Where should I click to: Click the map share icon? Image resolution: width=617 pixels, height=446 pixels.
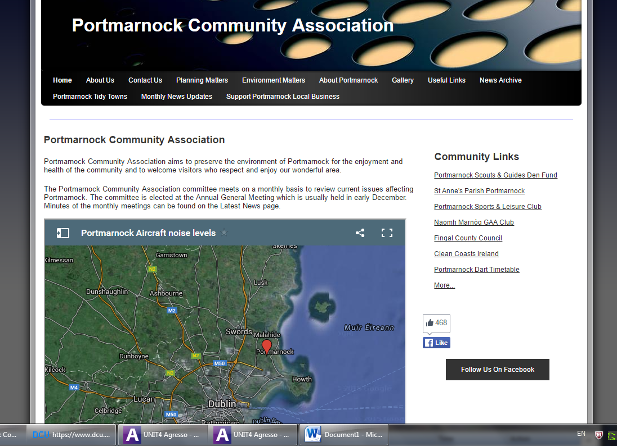pyautogui.click(x=360, y=233)
